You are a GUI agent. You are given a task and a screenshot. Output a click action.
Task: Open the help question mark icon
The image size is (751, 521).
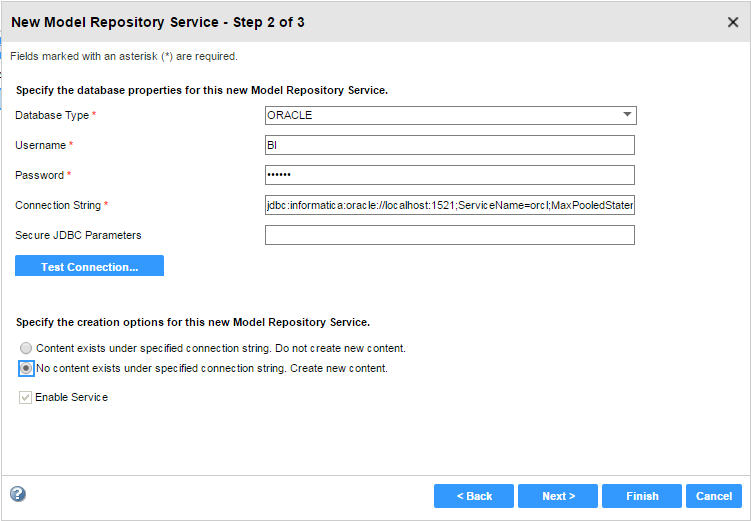[17, 494]
